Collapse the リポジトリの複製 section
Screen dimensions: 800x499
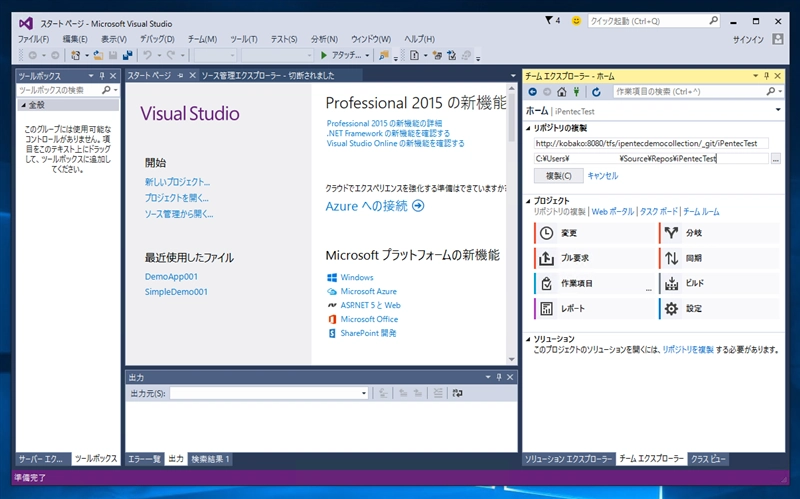pyautogui.click(x=528, y=128)
